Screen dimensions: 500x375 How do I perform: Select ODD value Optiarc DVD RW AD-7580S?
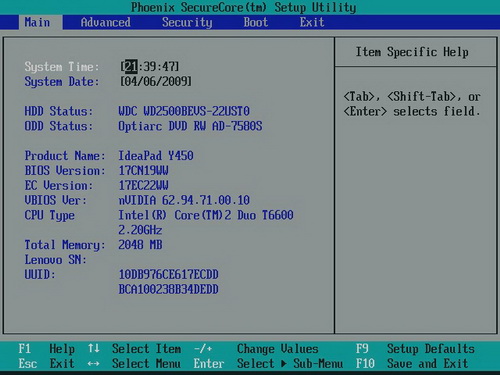(x=190, y=126)
